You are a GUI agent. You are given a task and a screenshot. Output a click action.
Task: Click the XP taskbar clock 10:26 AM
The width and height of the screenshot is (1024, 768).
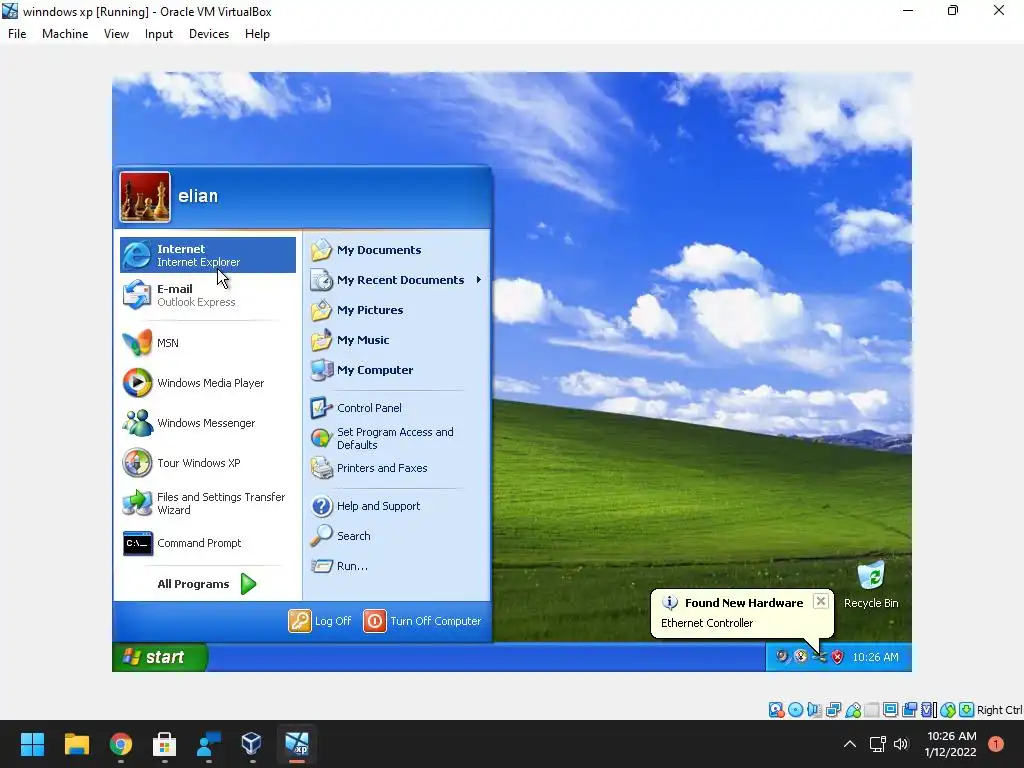point(875,658)
